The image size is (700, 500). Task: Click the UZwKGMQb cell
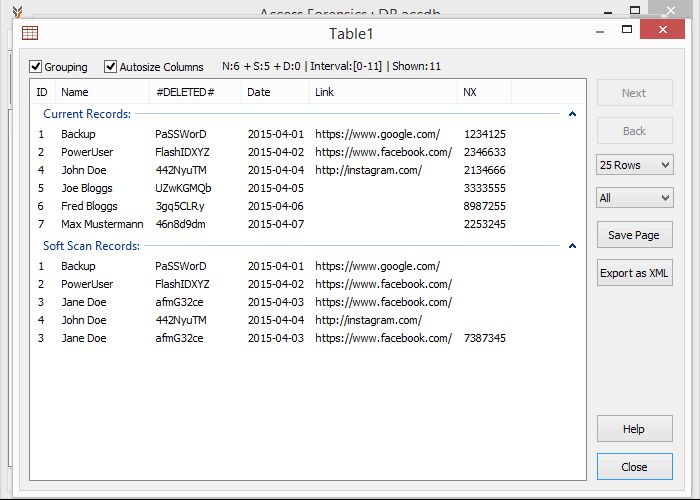183,188
